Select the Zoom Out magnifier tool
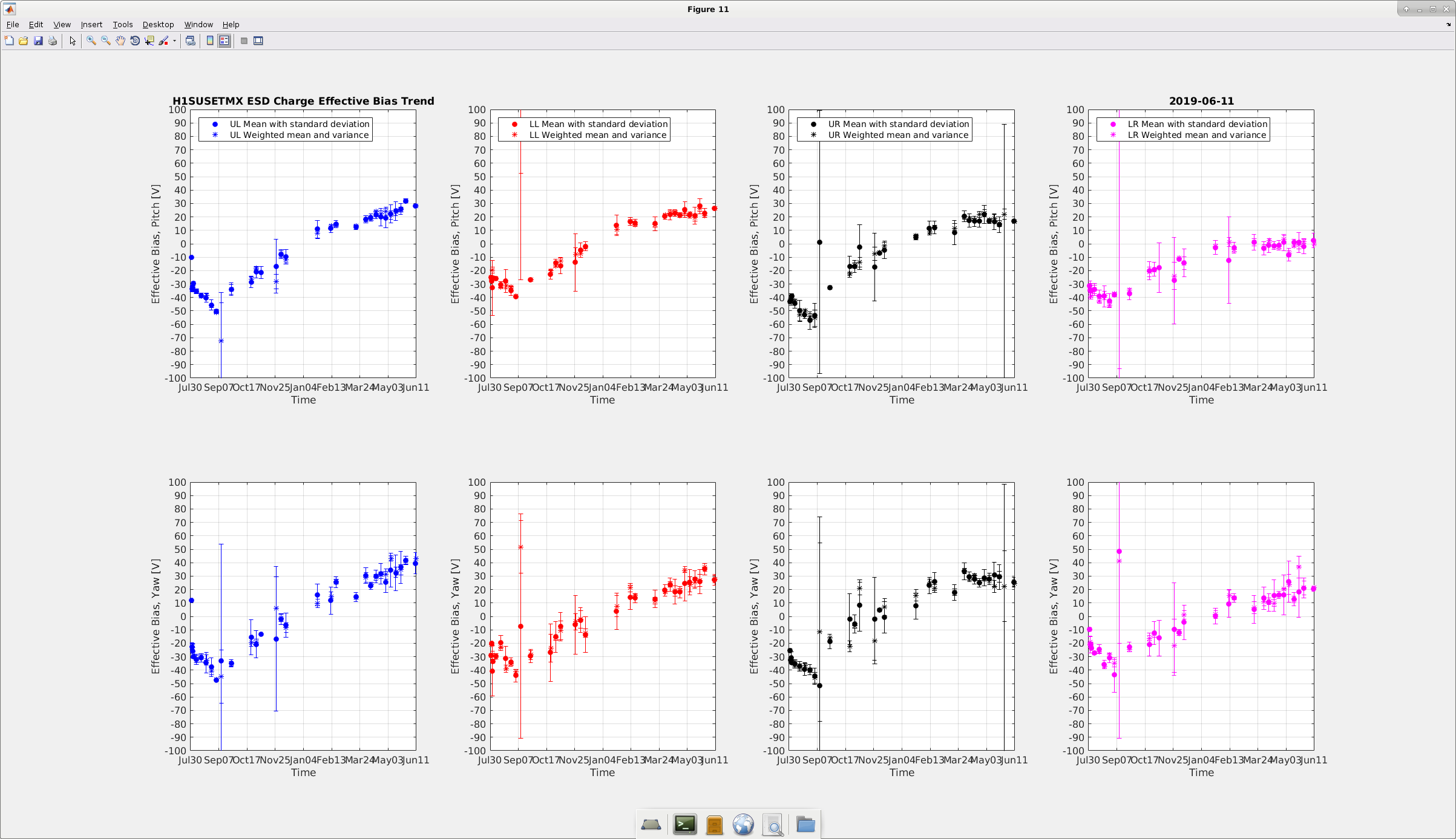The height and width of the screenshot is (839, 1456). (106, 41)
